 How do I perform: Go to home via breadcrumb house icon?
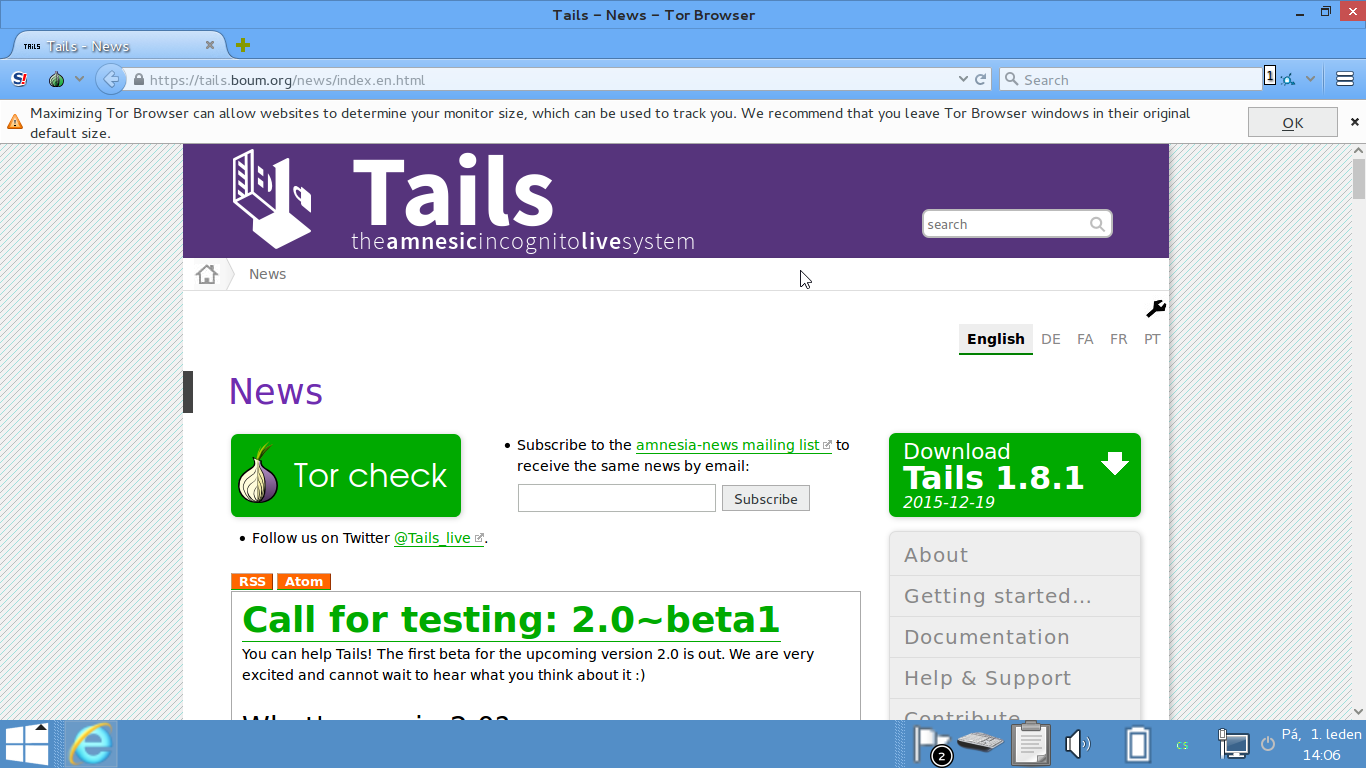pyautogui.click(x=207, y=274)
